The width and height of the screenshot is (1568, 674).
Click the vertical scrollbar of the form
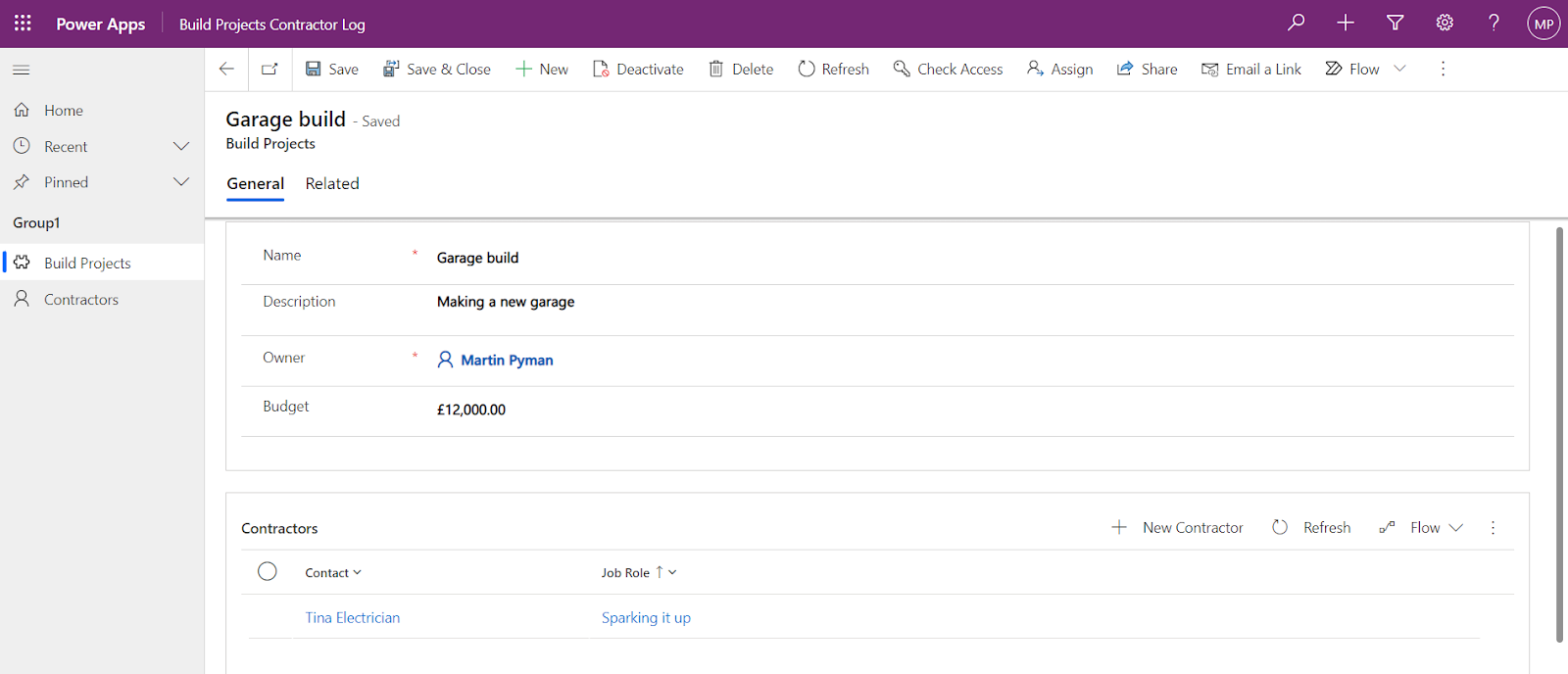click(x=1559, y=435)
